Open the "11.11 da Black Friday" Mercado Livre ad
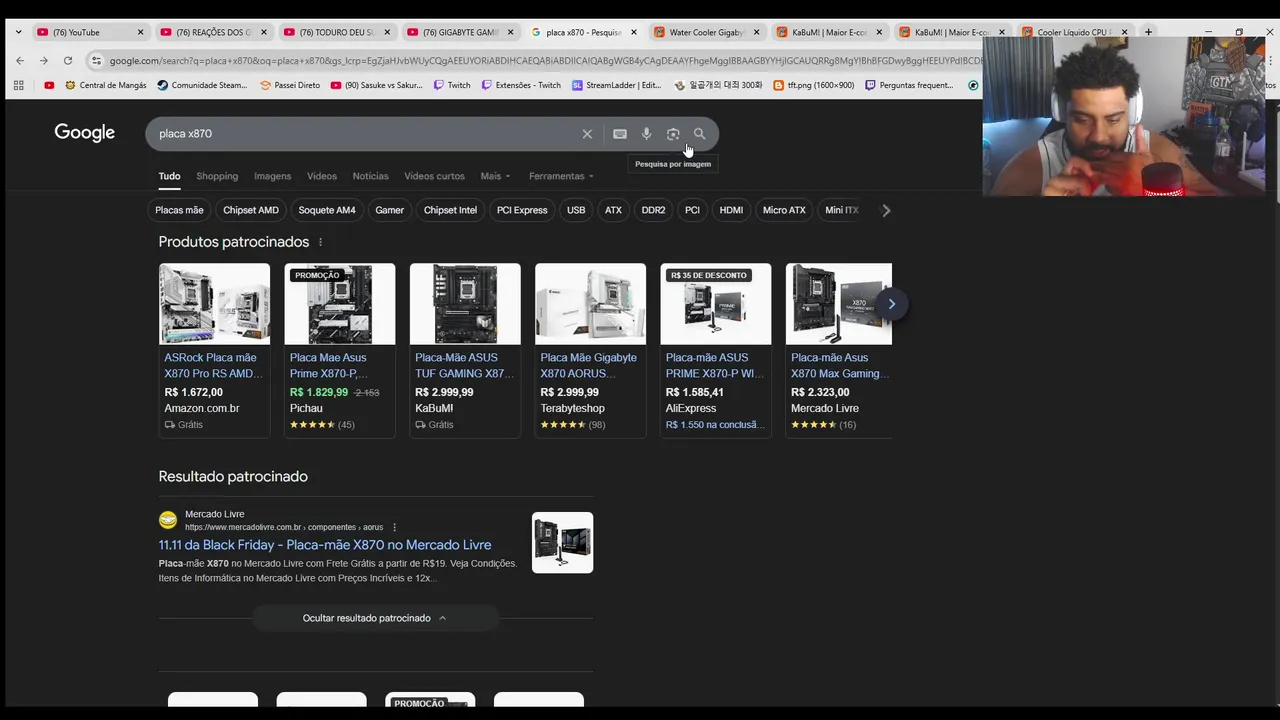 point(325,545)
